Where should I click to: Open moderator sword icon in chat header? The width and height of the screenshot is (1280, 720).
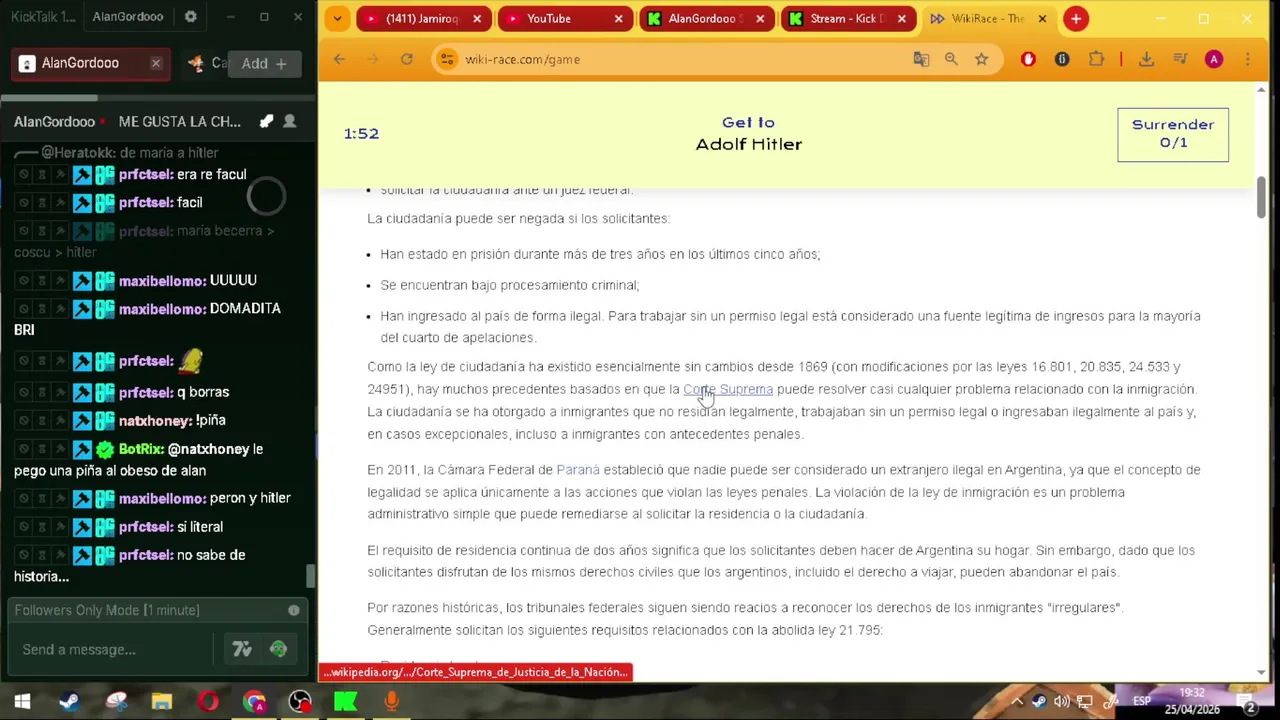266,121
